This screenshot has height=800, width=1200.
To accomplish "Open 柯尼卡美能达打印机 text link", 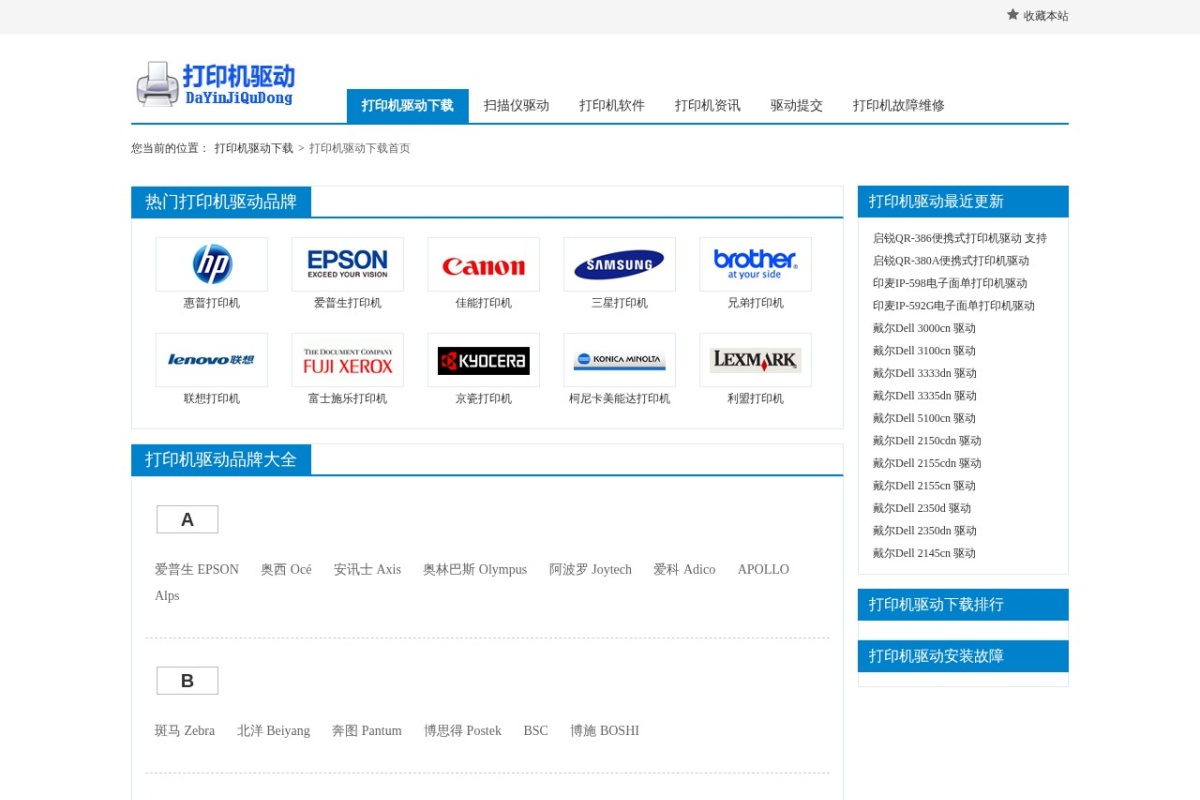I will coord(620,399).
